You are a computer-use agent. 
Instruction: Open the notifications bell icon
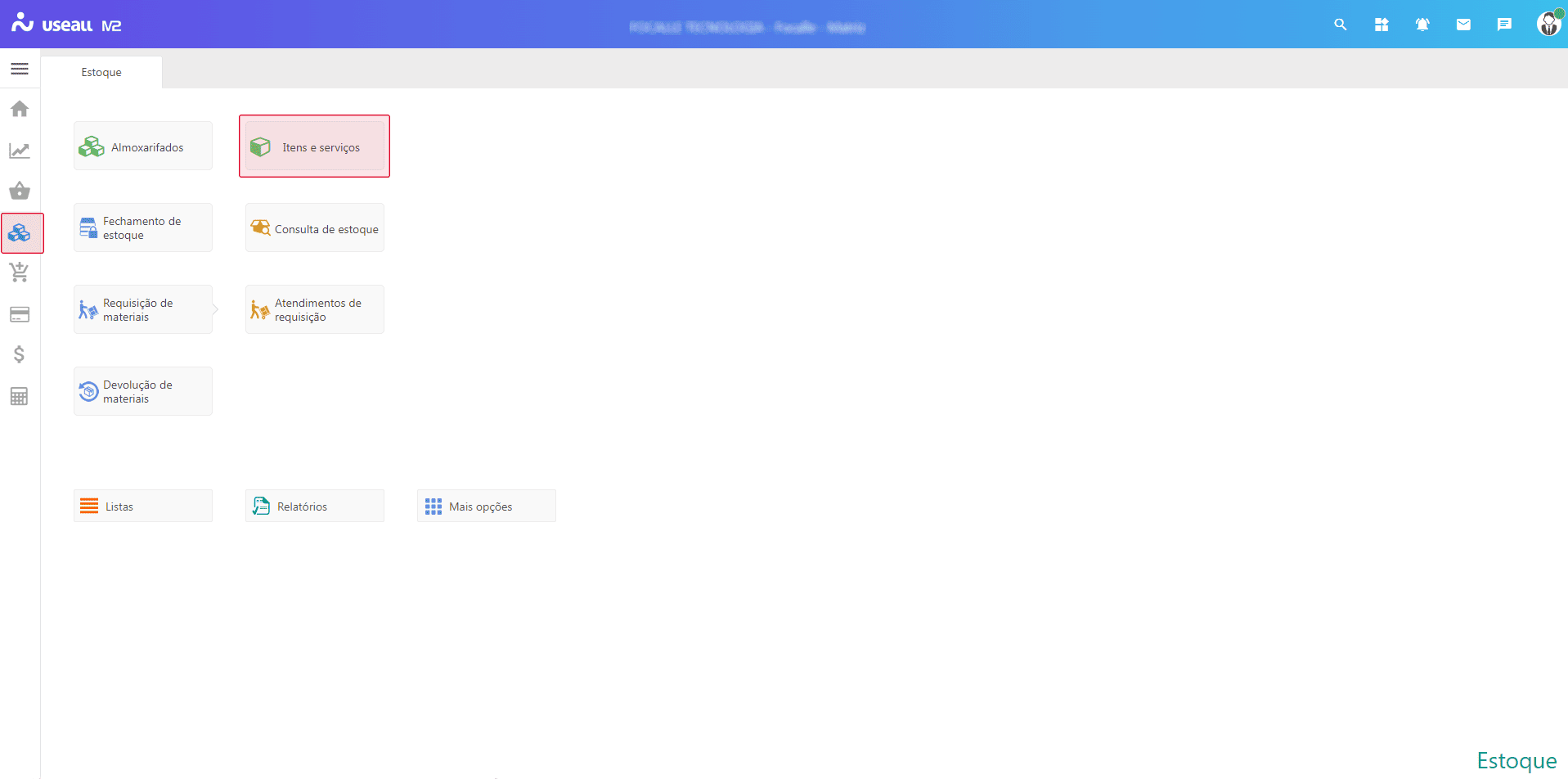tap(1422, 25)
